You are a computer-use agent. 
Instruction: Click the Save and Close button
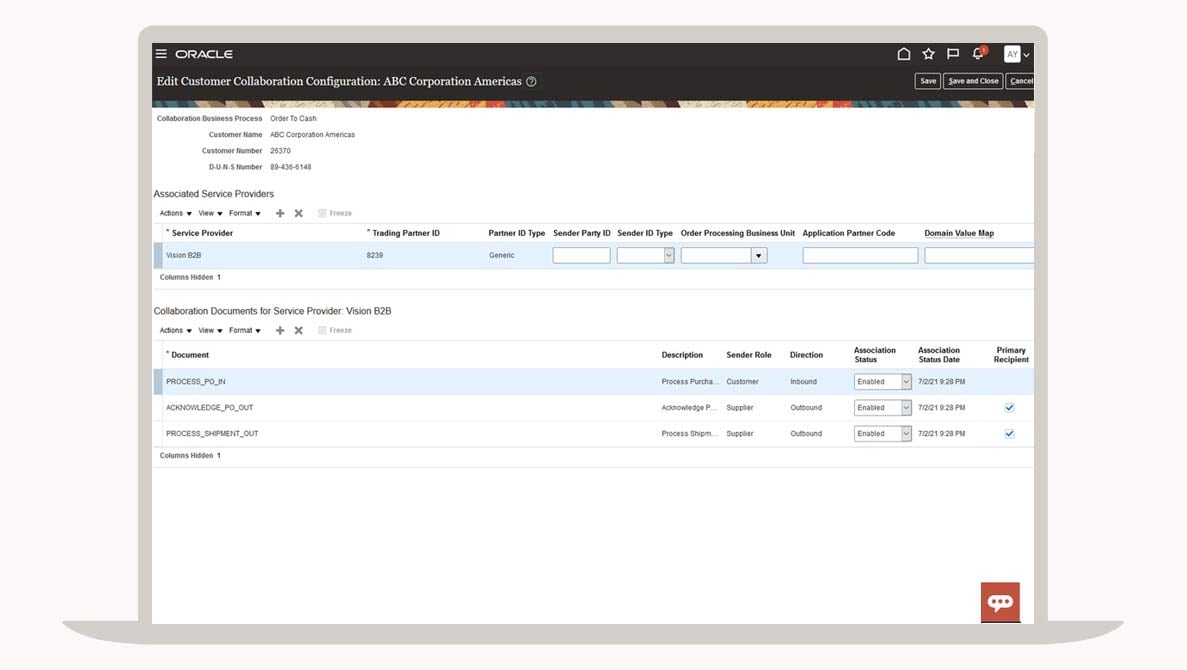973,81
